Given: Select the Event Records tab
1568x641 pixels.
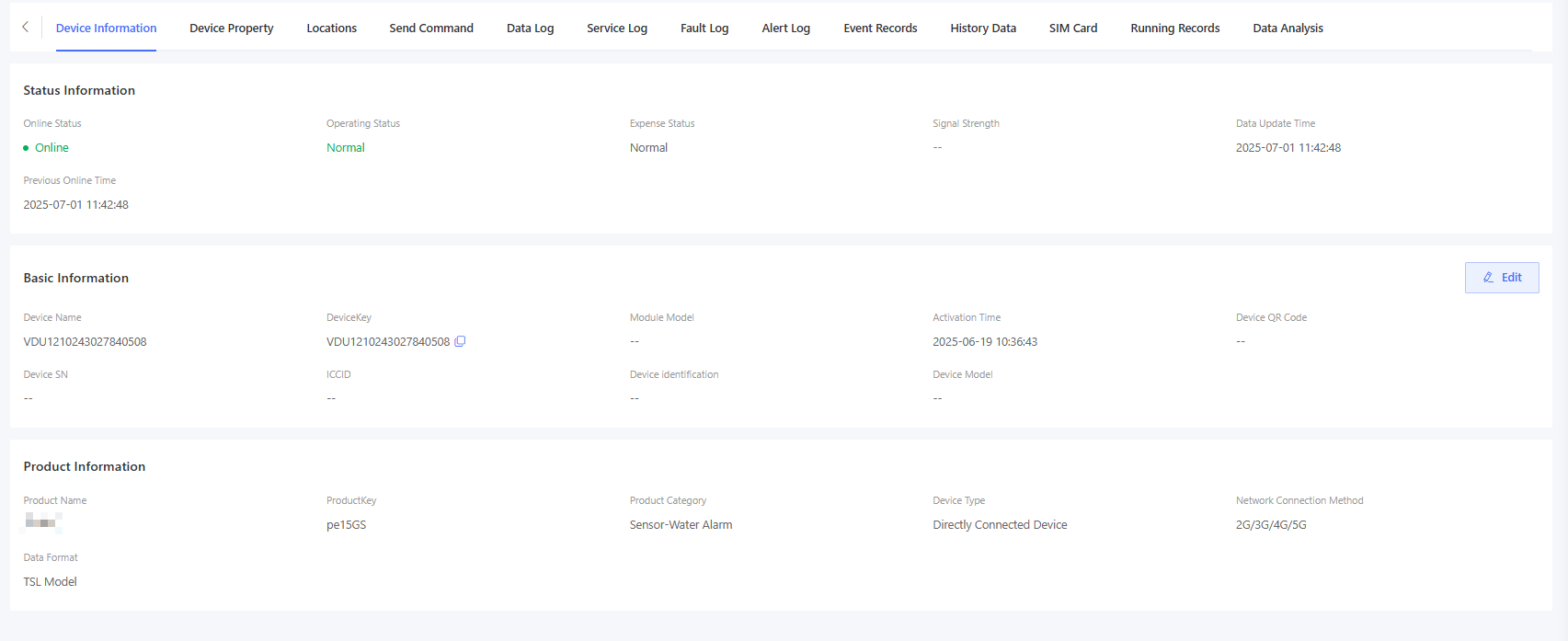Looking at the screenshot, I should [880, 29].
